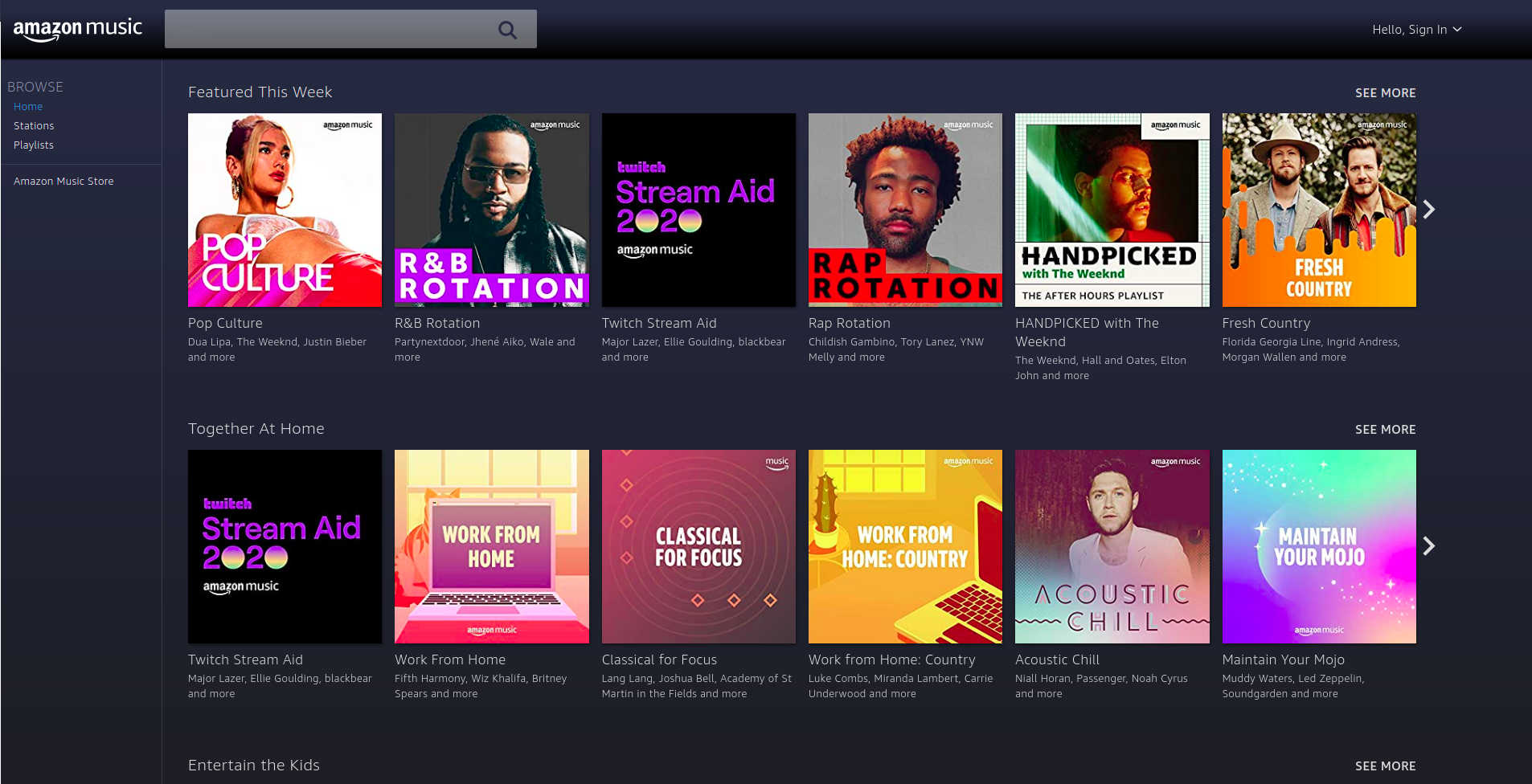This screenshot has height=784, width=1532.
Task: Click the Amazon Music logo
Action: point(77,29)
